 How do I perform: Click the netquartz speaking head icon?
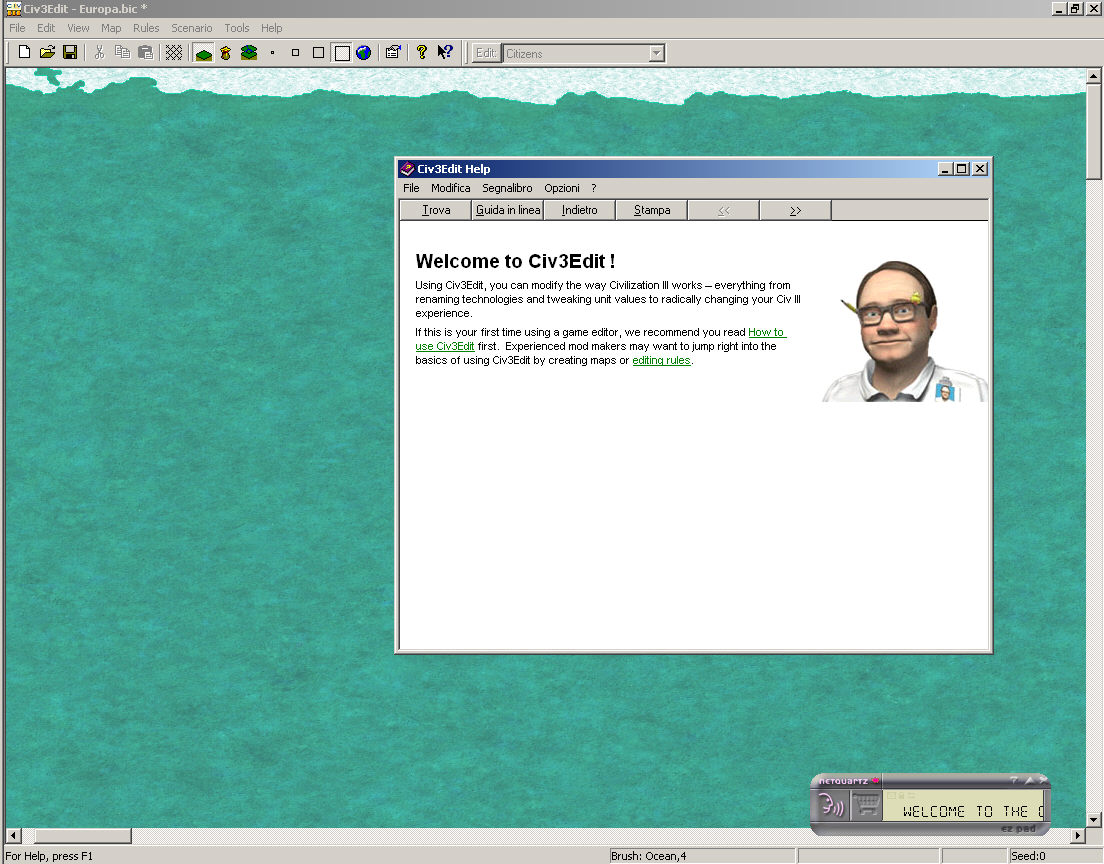tap(832, 805)
